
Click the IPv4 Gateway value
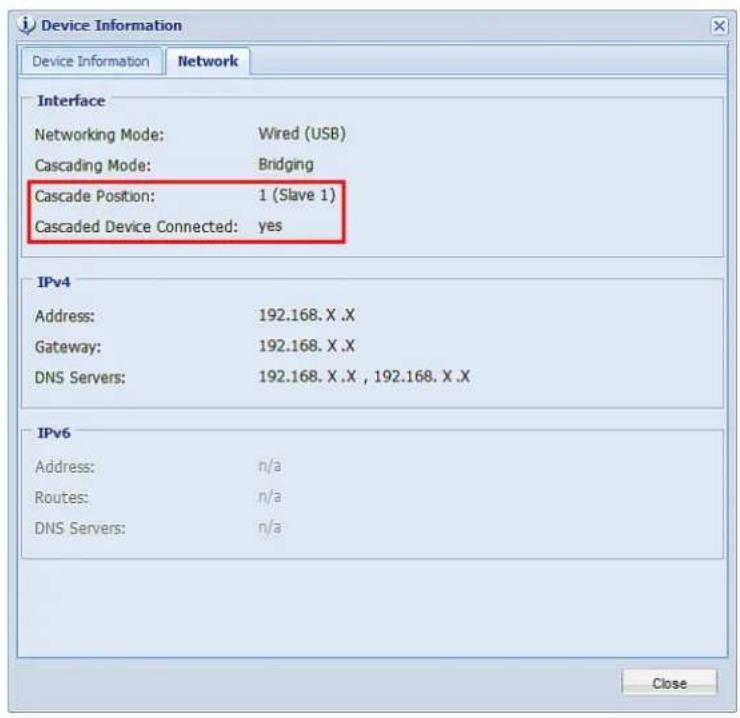pos(306,346)
